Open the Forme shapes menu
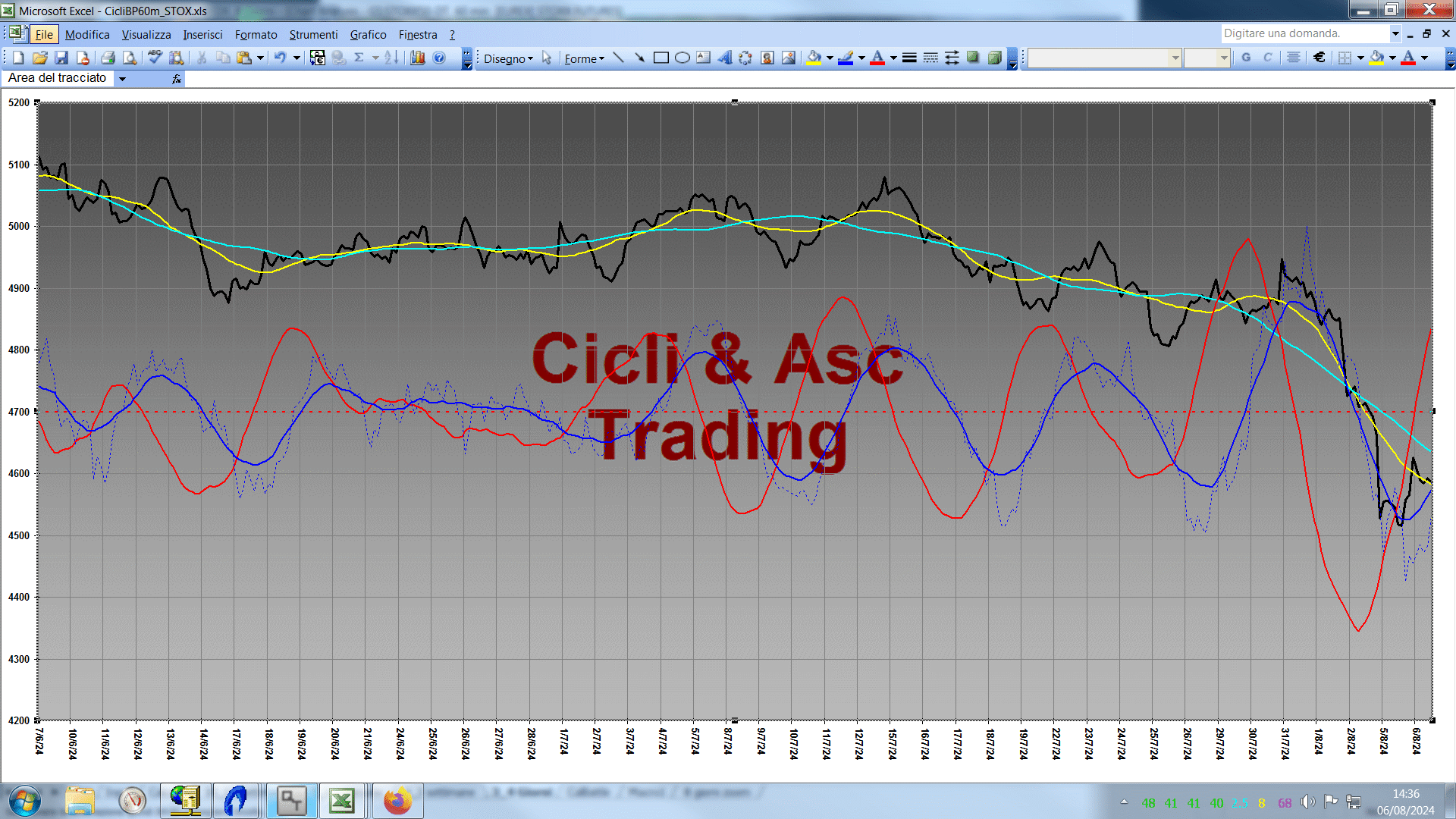Image resolution: width=1456 pixels, height=819 pixels. (584, 58)
